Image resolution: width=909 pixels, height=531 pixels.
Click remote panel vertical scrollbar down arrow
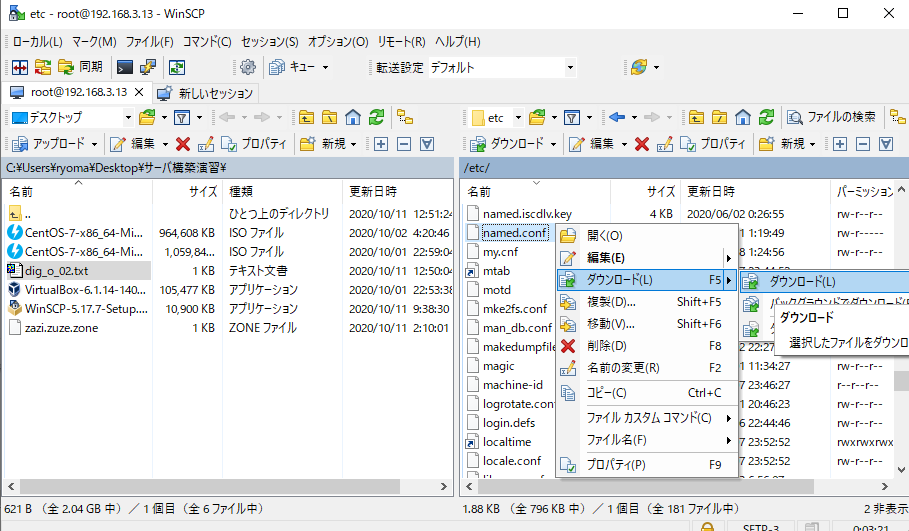901,470
